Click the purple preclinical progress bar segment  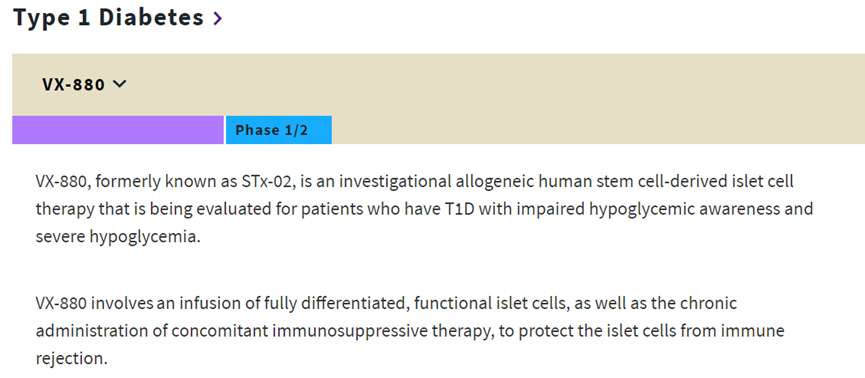[118, 130]
